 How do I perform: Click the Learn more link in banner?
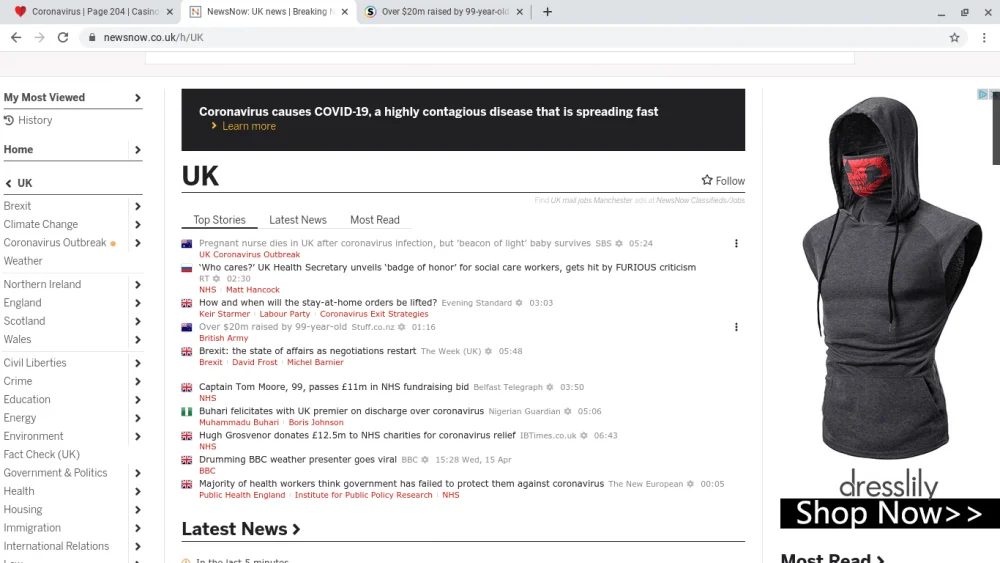(x=249, y=126)
